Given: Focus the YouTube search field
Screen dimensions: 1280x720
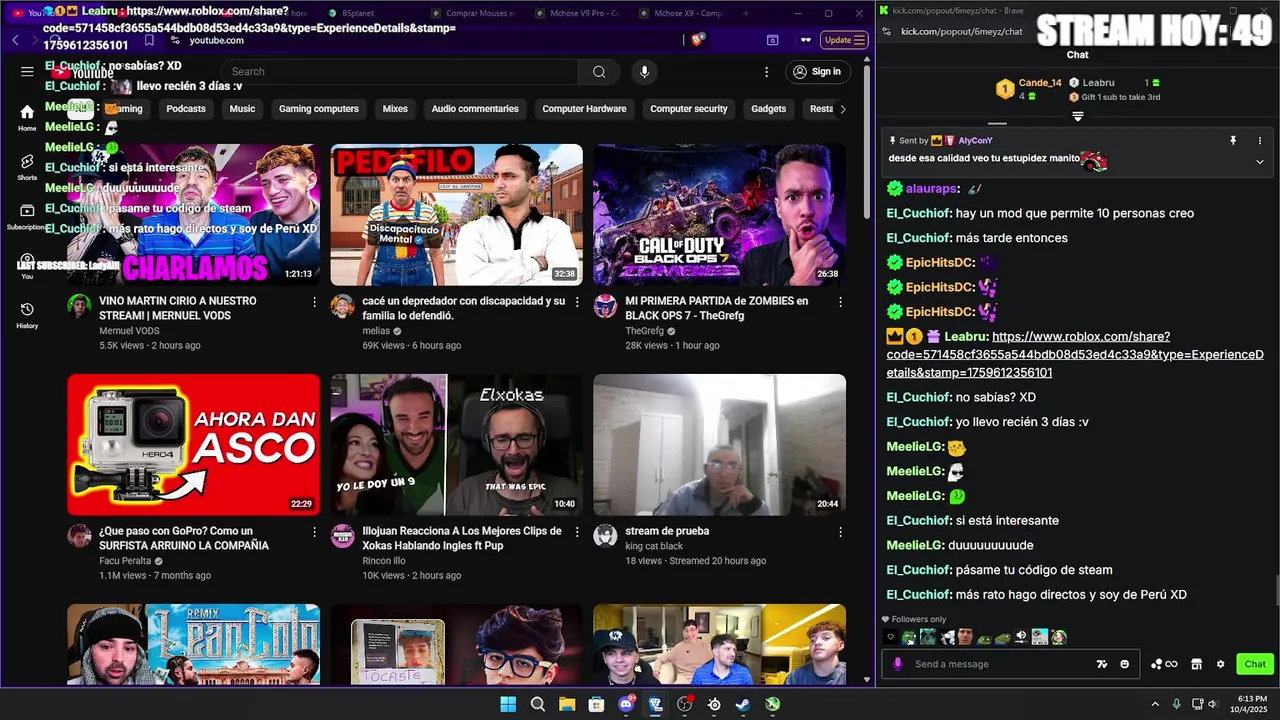Looking at the screenshot, I should (399, 72).
